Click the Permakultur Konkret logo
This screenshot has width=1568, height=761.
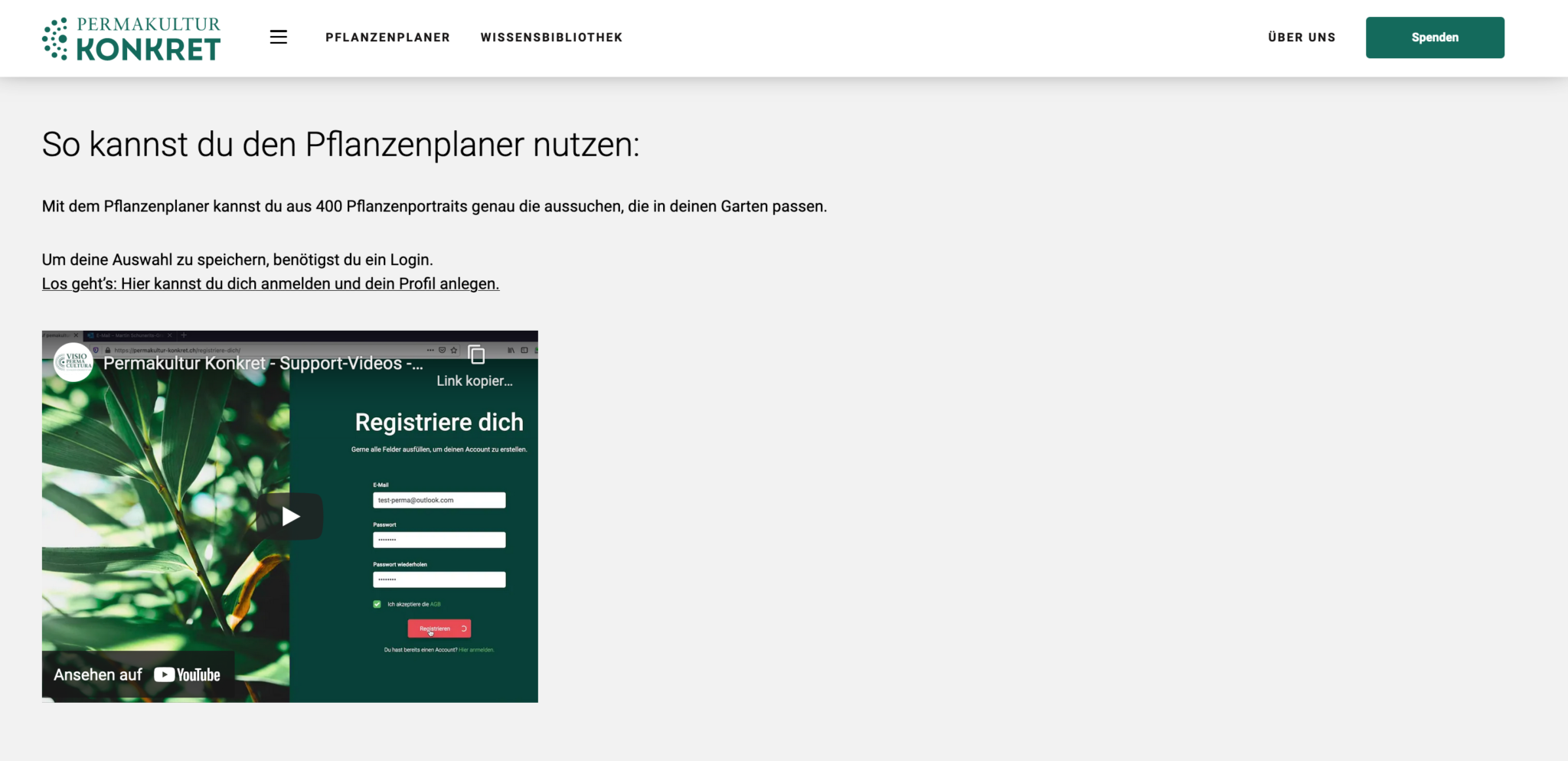[x=132, y=38]
